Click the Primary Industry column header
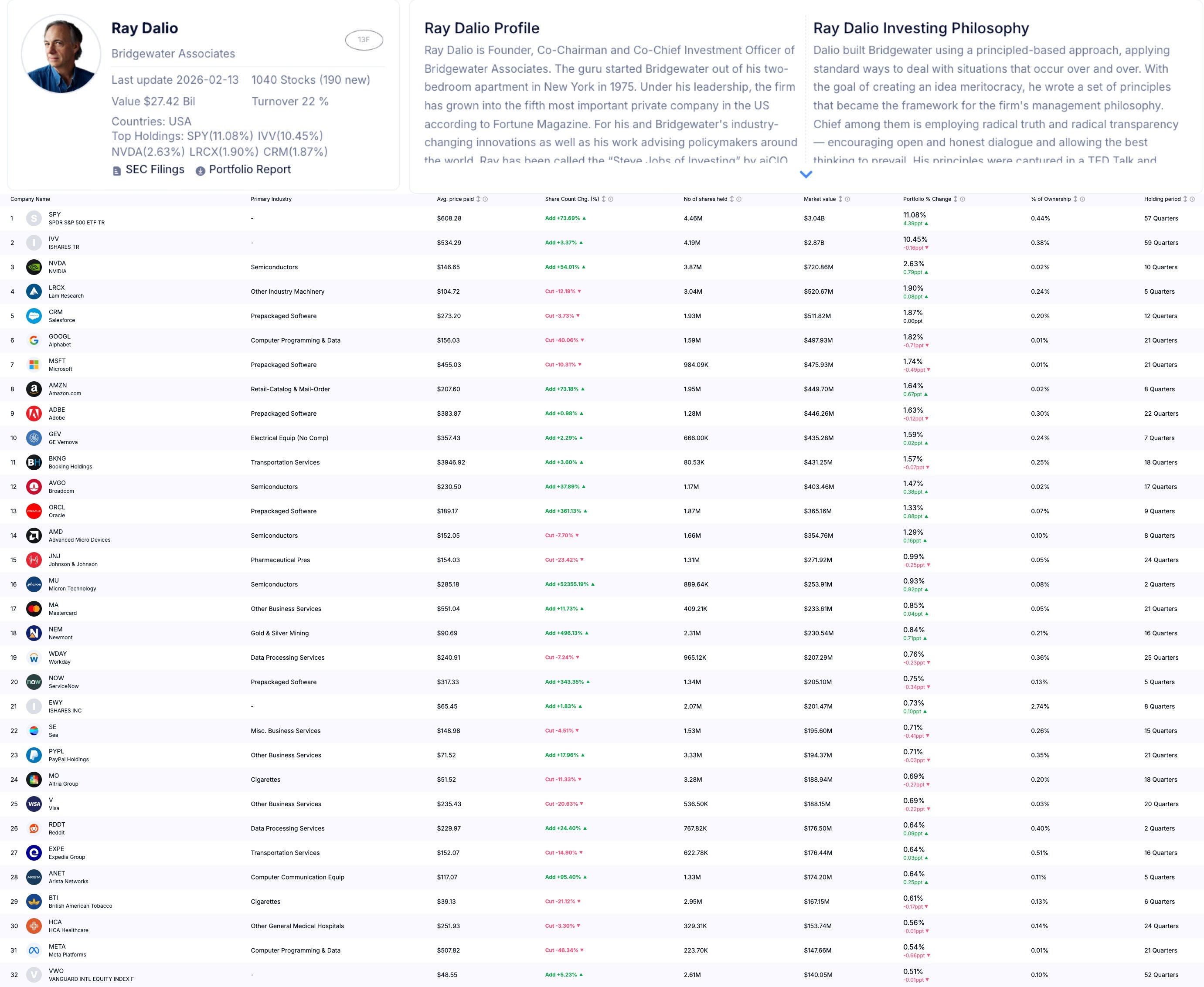This screenshot has width=1204, height=987. tap(271, 199)
